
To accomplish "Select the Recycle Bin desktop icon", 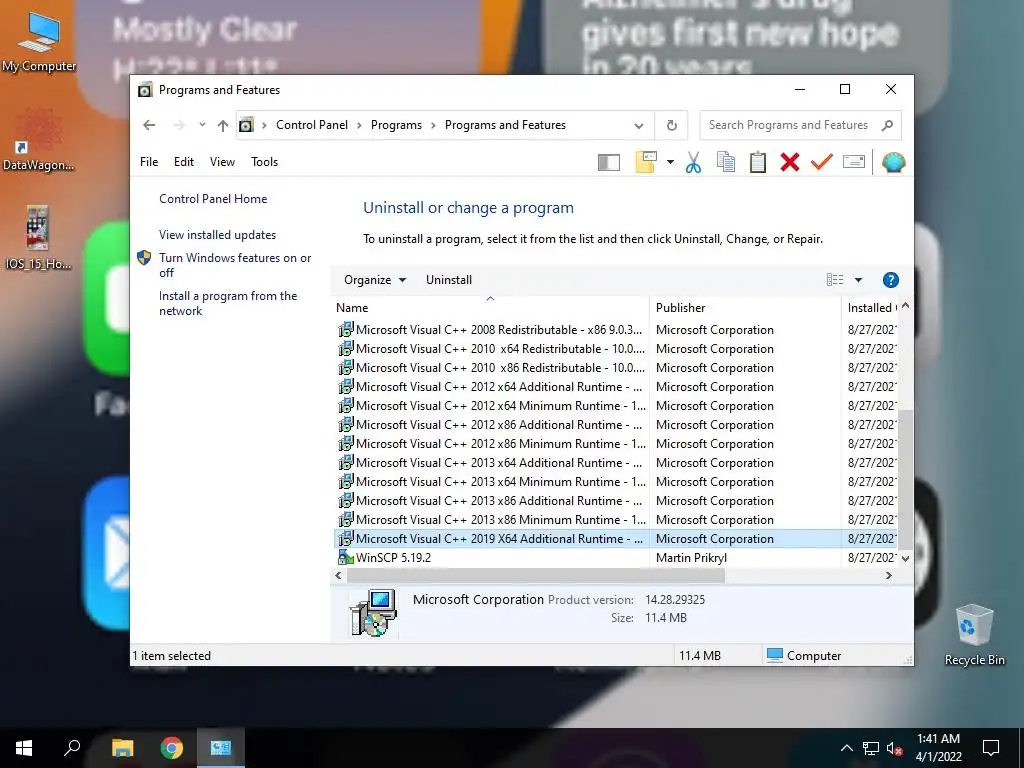I will pyautogui.click(x=974, y=635).
